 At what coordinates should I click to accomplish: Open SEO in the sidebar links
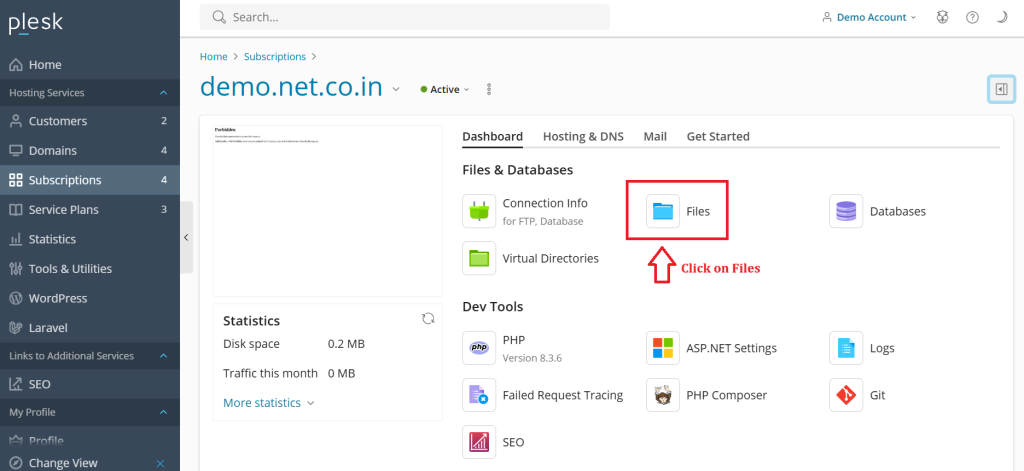[x=89, y=384]
